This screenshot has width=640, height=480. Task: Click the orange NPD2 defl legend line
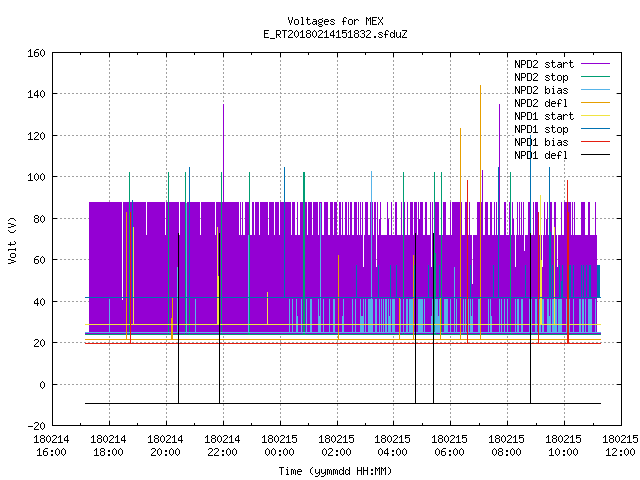click(595, 102)
